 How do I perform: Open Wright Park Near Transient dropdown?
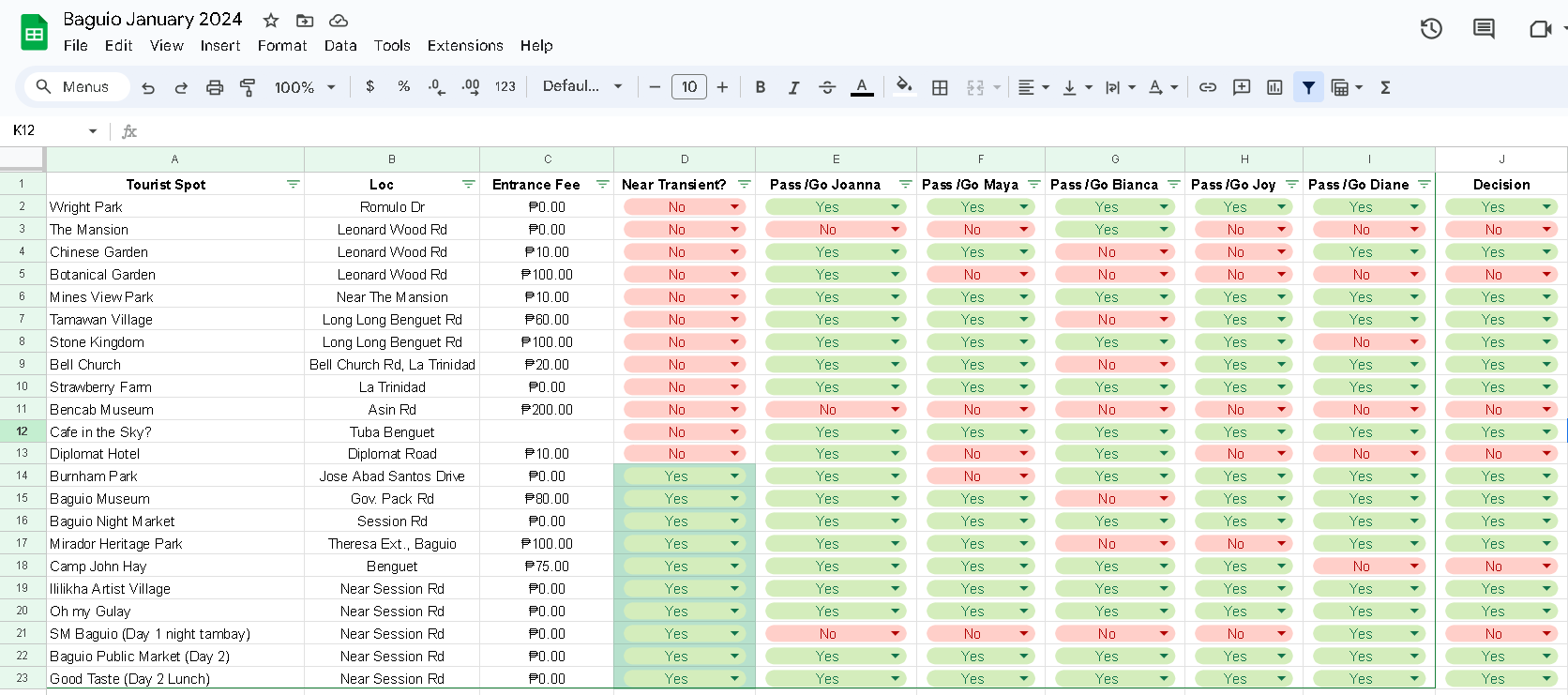pos(735,207)
